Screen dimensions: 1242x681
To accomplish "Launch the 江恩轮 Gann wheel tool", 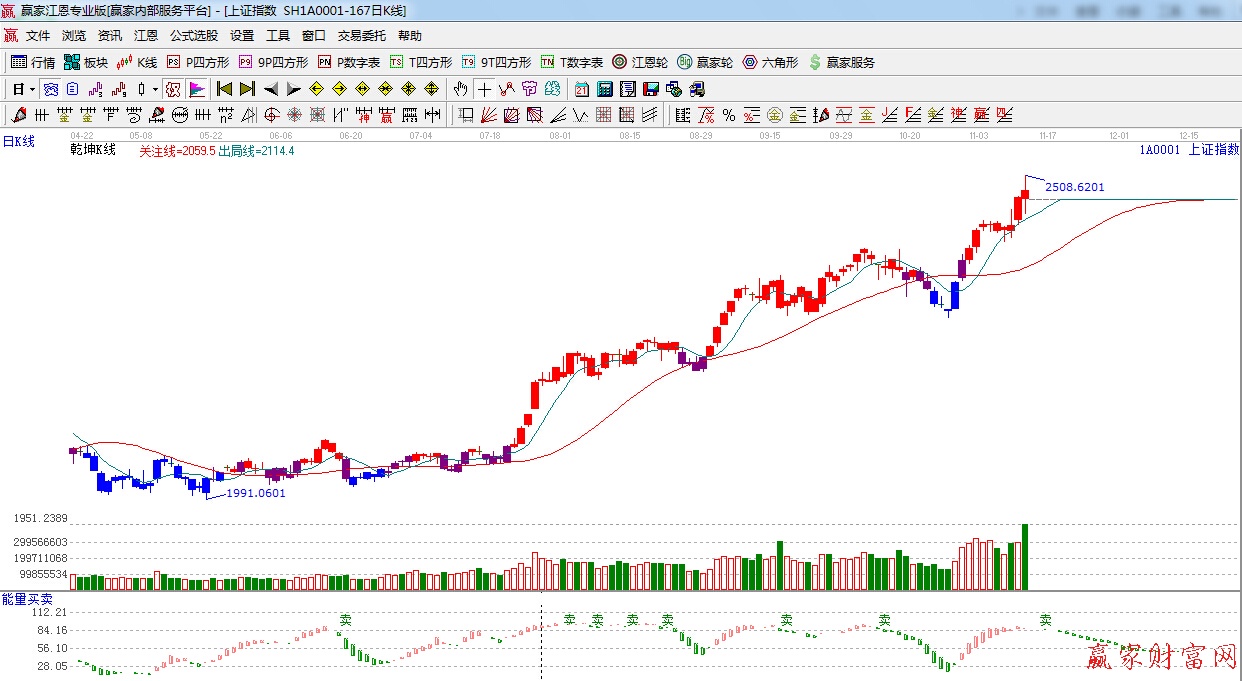I will click(x=640, y=62).
